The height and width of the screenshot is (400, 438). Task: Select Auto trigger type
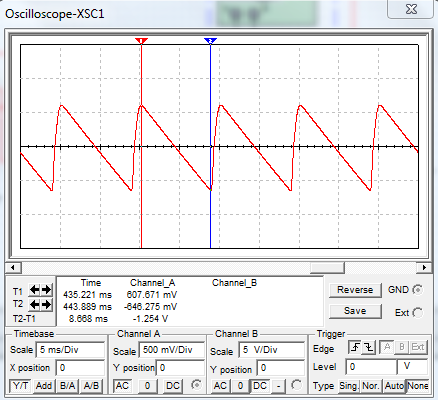pyautogui.click(x=394, y=386)
